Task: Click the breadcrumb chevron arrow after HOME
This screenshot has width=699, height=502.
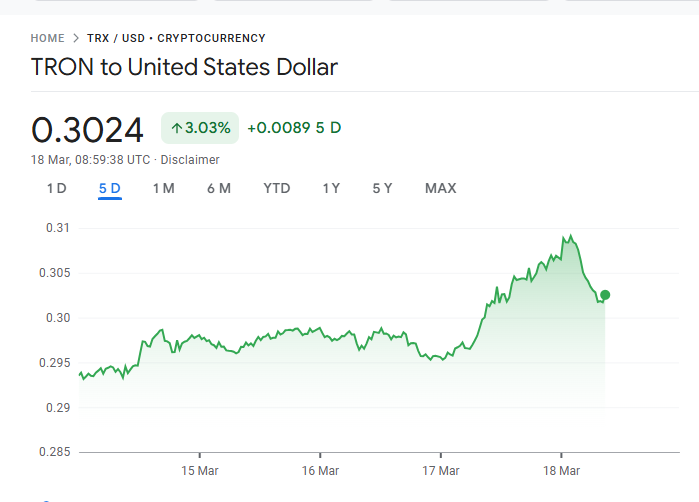Action: click(x=75, y=38)
